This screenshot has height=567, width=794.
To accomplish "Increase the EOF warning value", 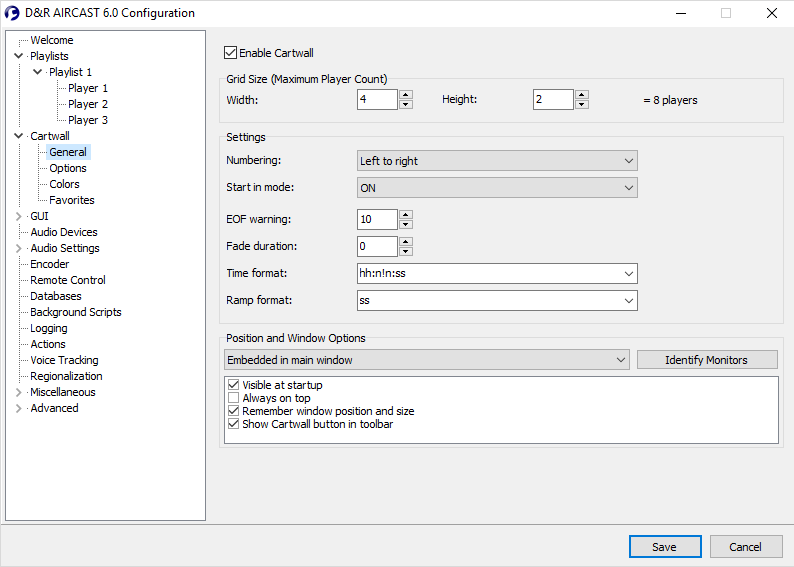I will [405, 214].
